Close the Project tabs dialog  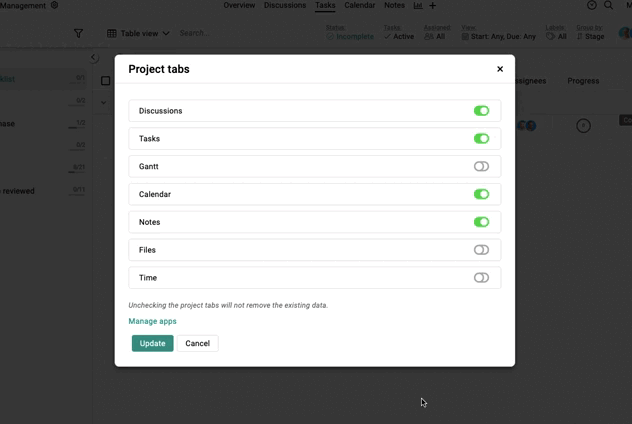coord(500,69)
